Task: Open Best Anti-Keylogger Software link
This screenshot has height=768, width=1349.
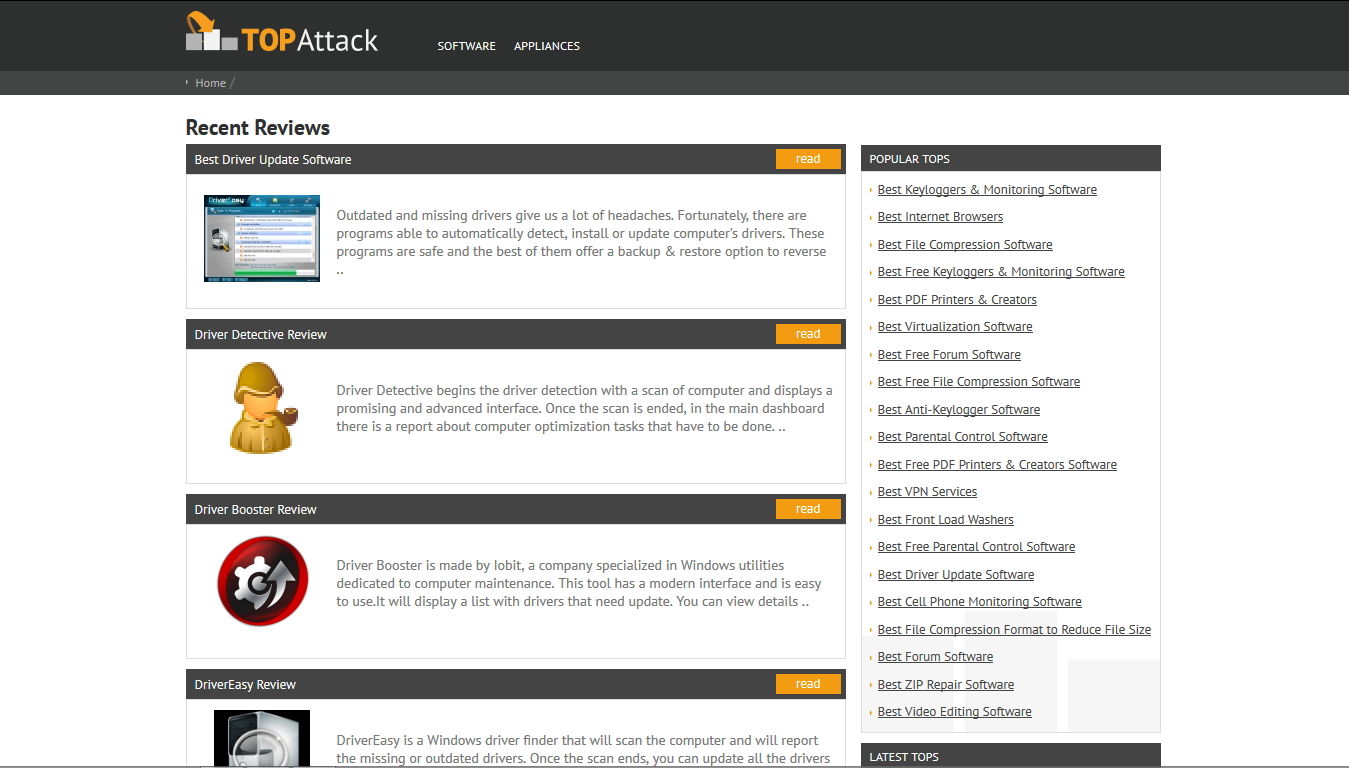Action: 959,410
